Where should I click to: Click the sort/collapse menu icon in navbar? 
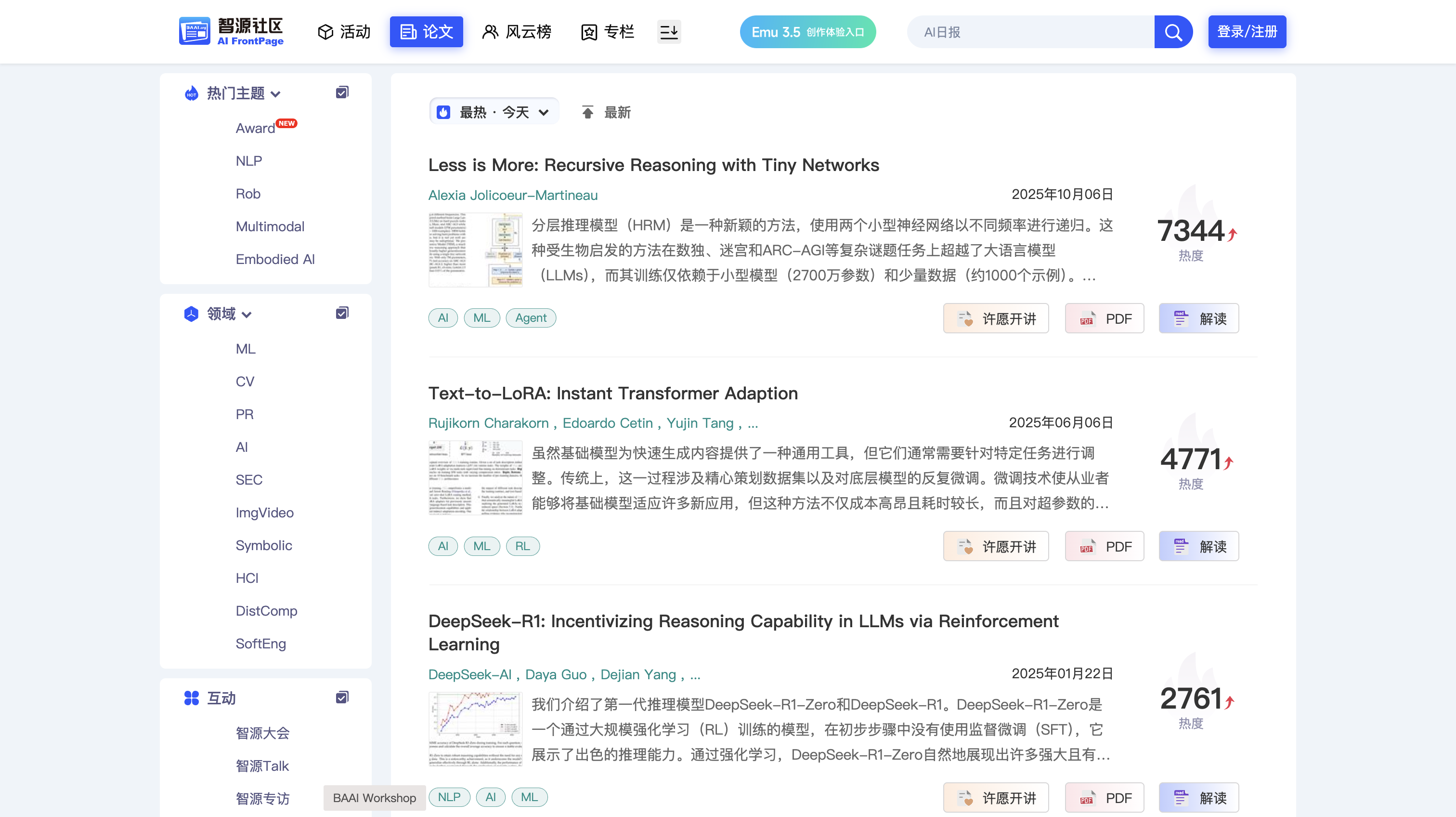pos(669,32)
